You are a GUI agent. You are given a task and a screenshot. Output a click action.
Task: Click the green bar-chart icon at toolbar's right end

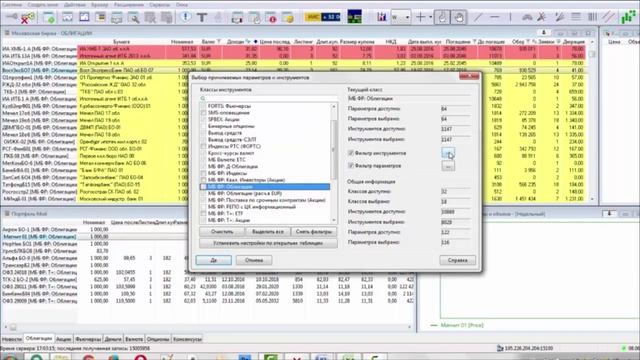tap(628, 17)
